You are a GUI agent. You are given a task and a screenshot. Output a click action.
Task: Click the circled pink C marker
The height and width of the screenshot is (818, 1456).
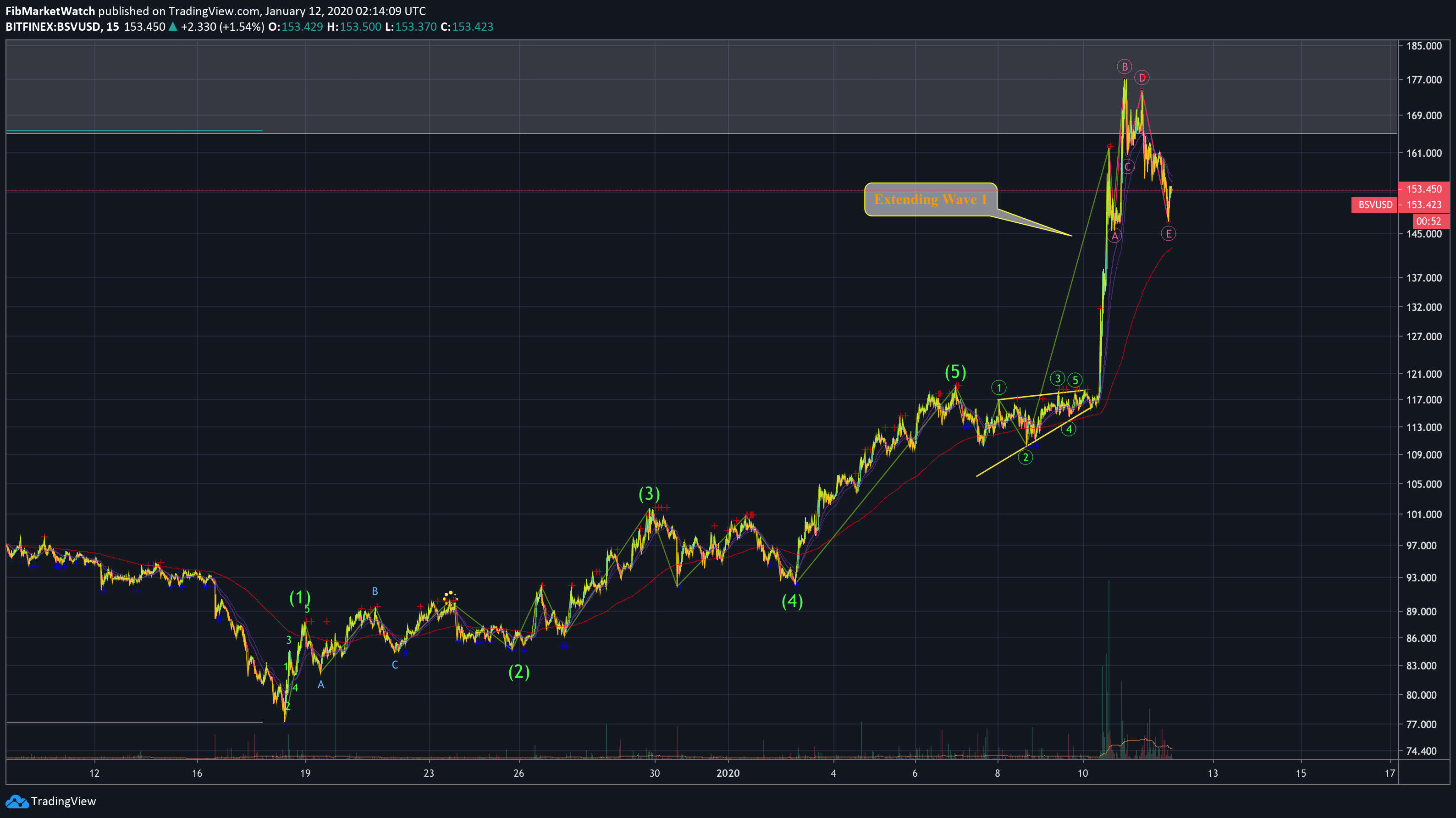1128,167
